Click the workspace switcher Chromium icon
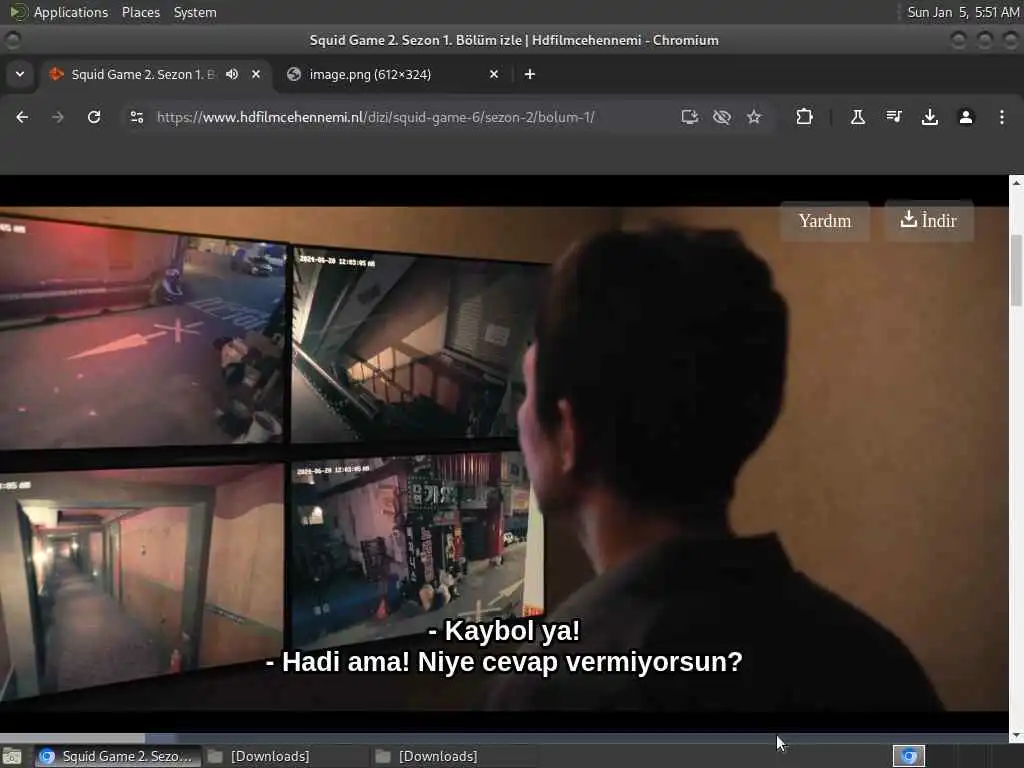Screen dimensions: 1024x768 (909, 756)
